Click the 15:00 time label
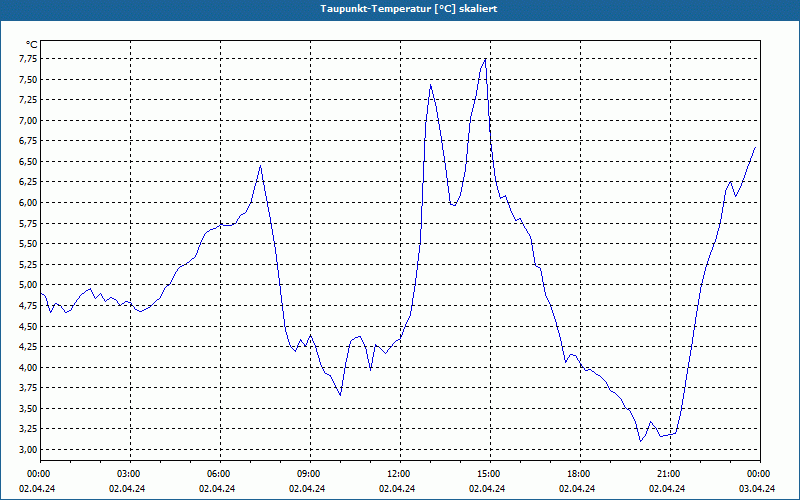The image size is (800, 500). pos(490,474)
